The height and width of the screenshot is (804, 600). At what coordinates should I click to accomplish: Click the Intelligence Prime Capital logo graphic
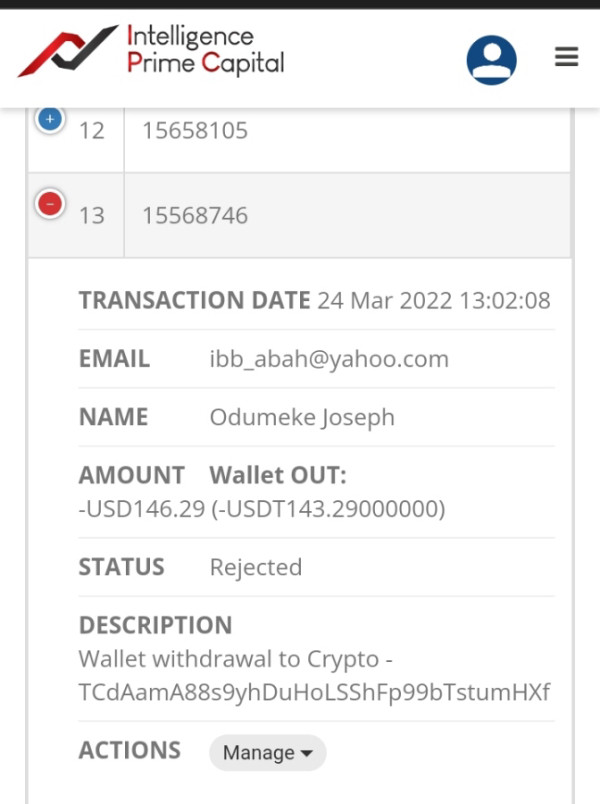68,50
